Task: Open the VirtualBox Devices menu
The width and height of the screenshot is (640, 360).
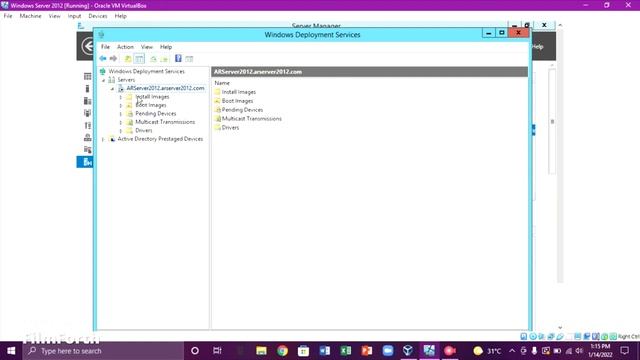Action: 98,16
